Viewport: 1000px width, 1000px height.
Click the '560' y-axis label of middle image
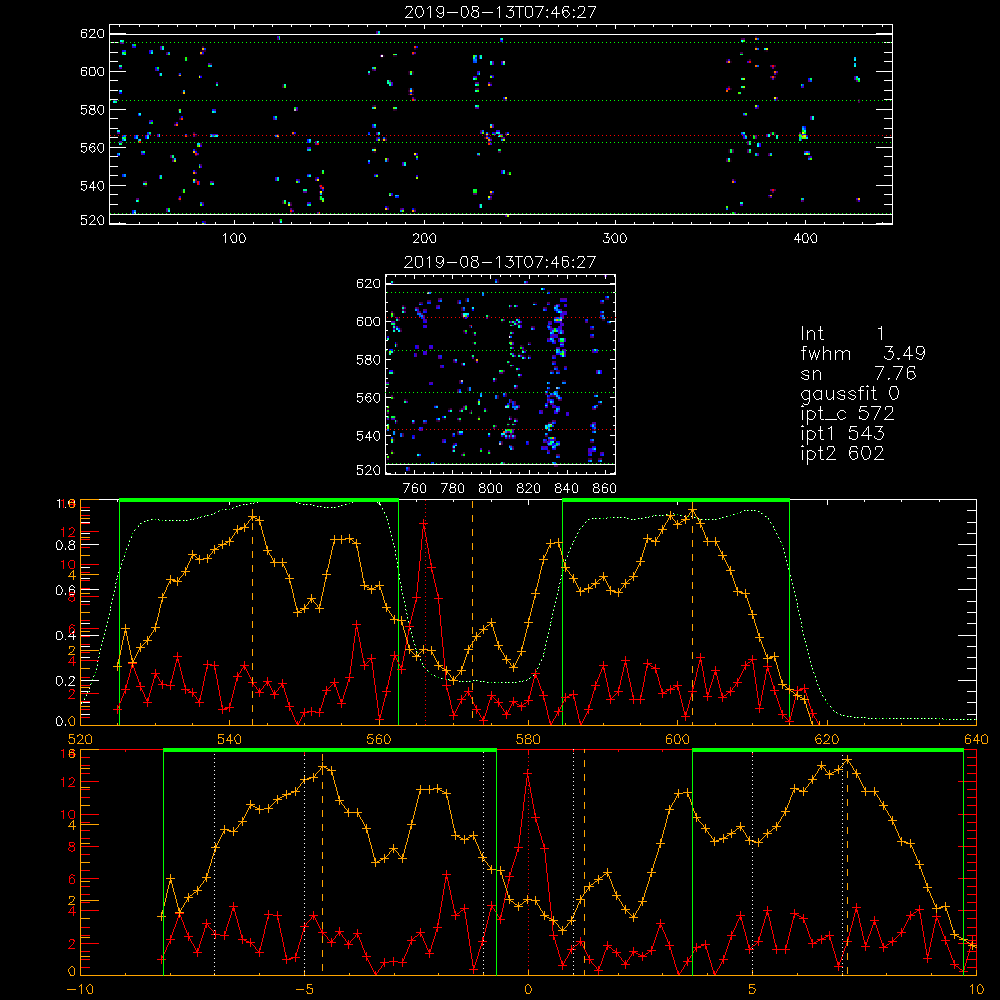click(369, 398)
